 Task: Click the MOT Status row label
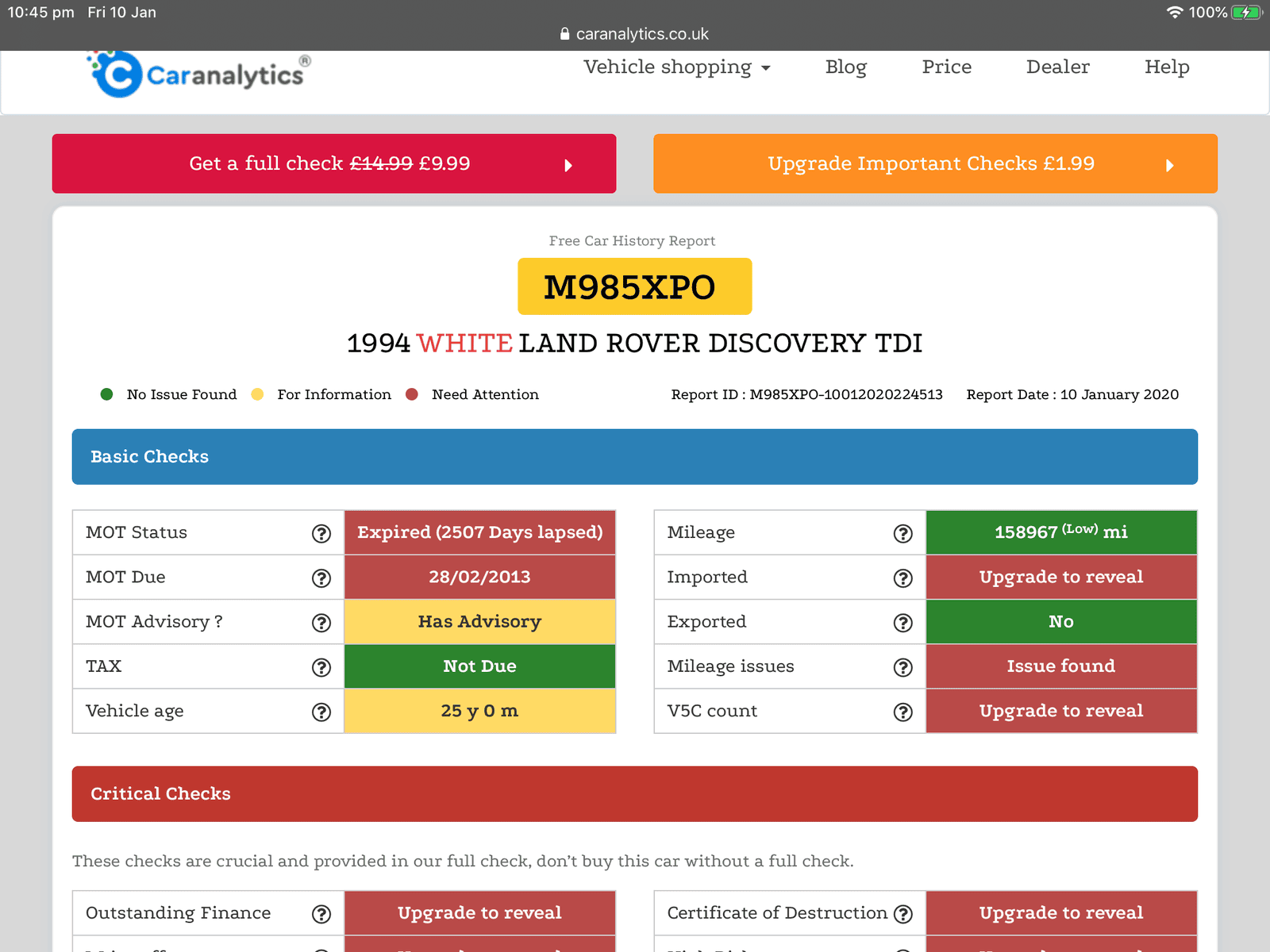[x=137, y=532]
